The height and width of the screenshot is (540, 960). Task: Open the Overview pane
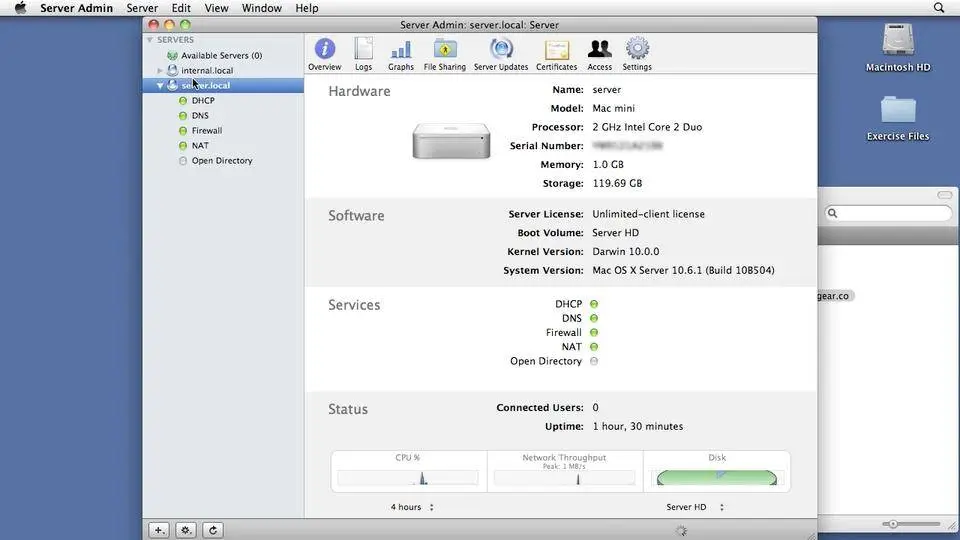coord(324,54)
